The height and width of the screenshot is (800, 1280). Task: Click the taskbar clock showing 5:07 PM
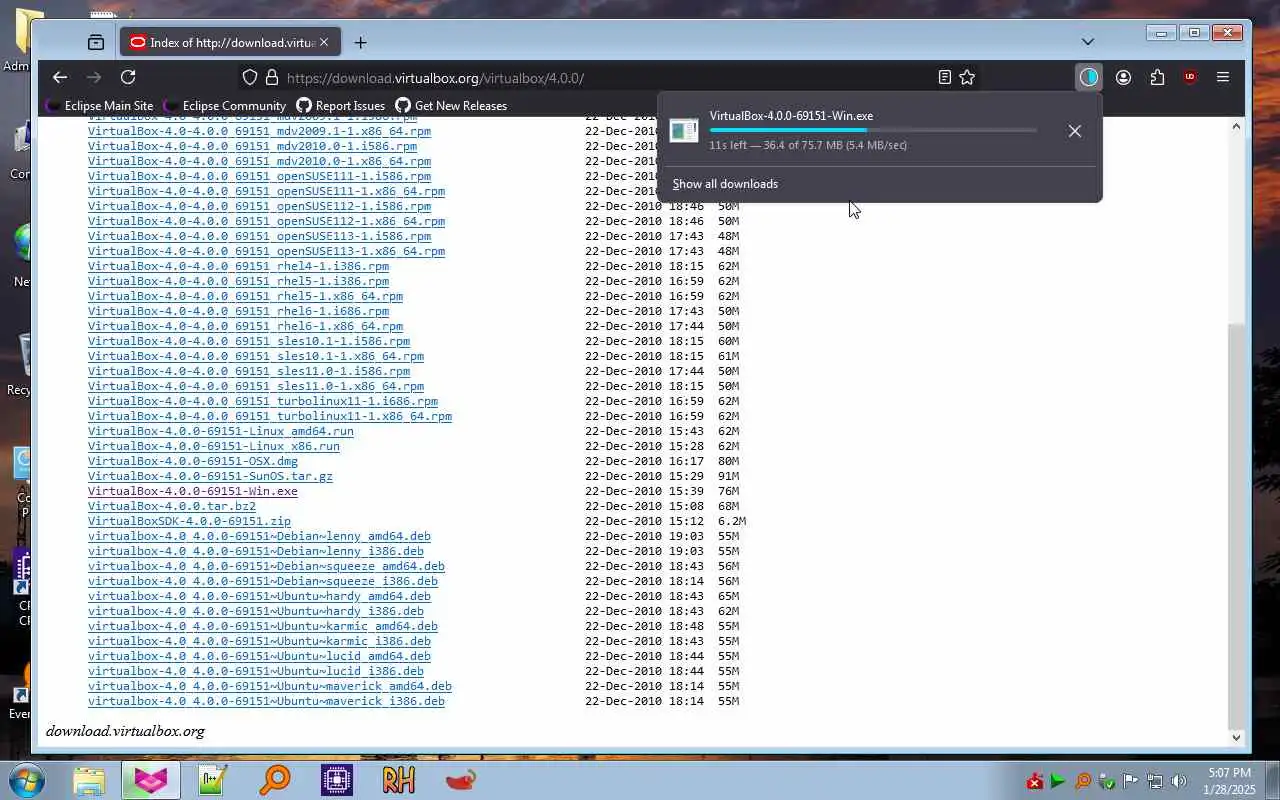(x=1230, y=781)
